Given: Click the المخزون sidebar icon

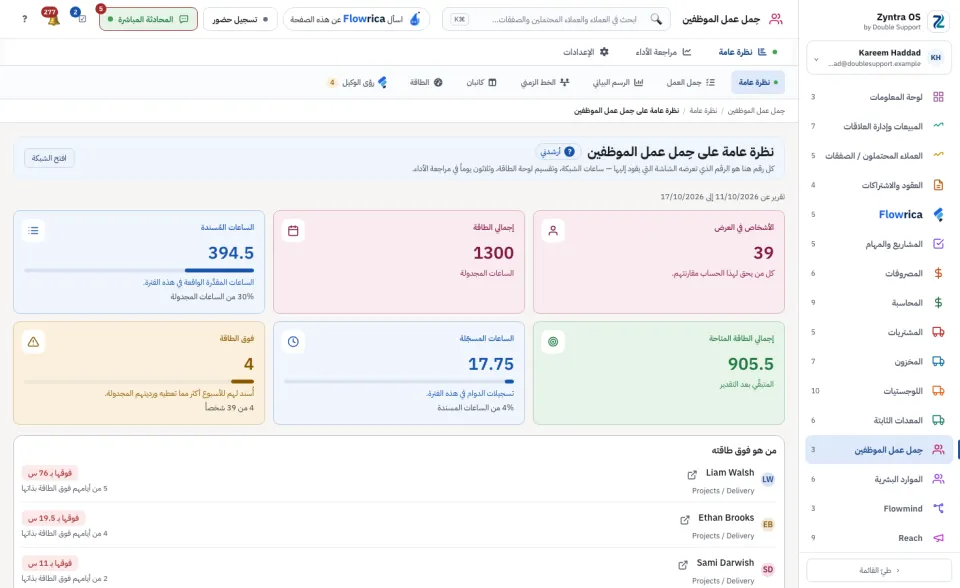Looking at the screenshot, I should (x=938, y=361).
